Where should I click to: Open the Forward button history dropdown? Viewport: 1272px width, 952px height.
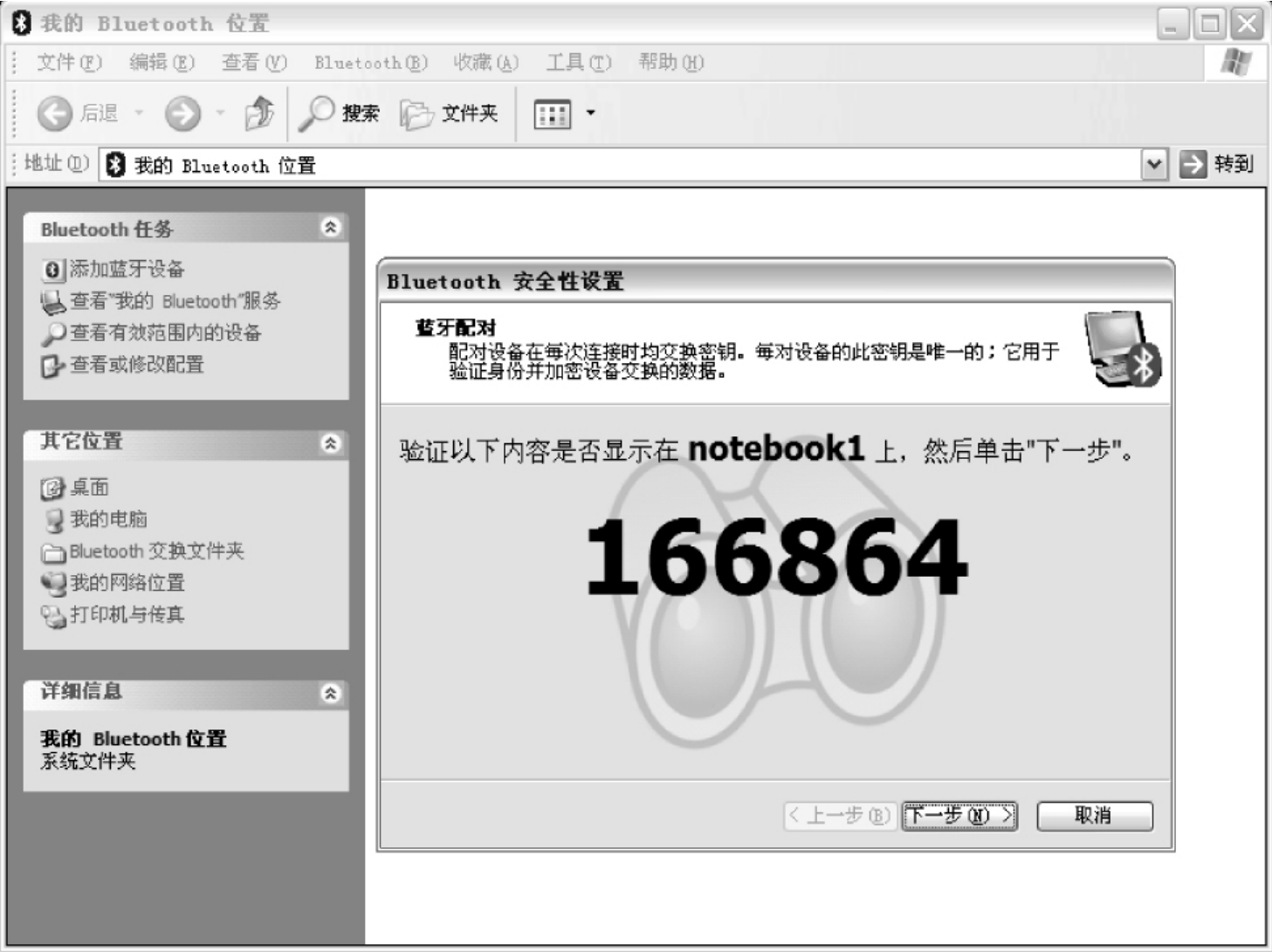pyautogui.click(x=220, y=113)
